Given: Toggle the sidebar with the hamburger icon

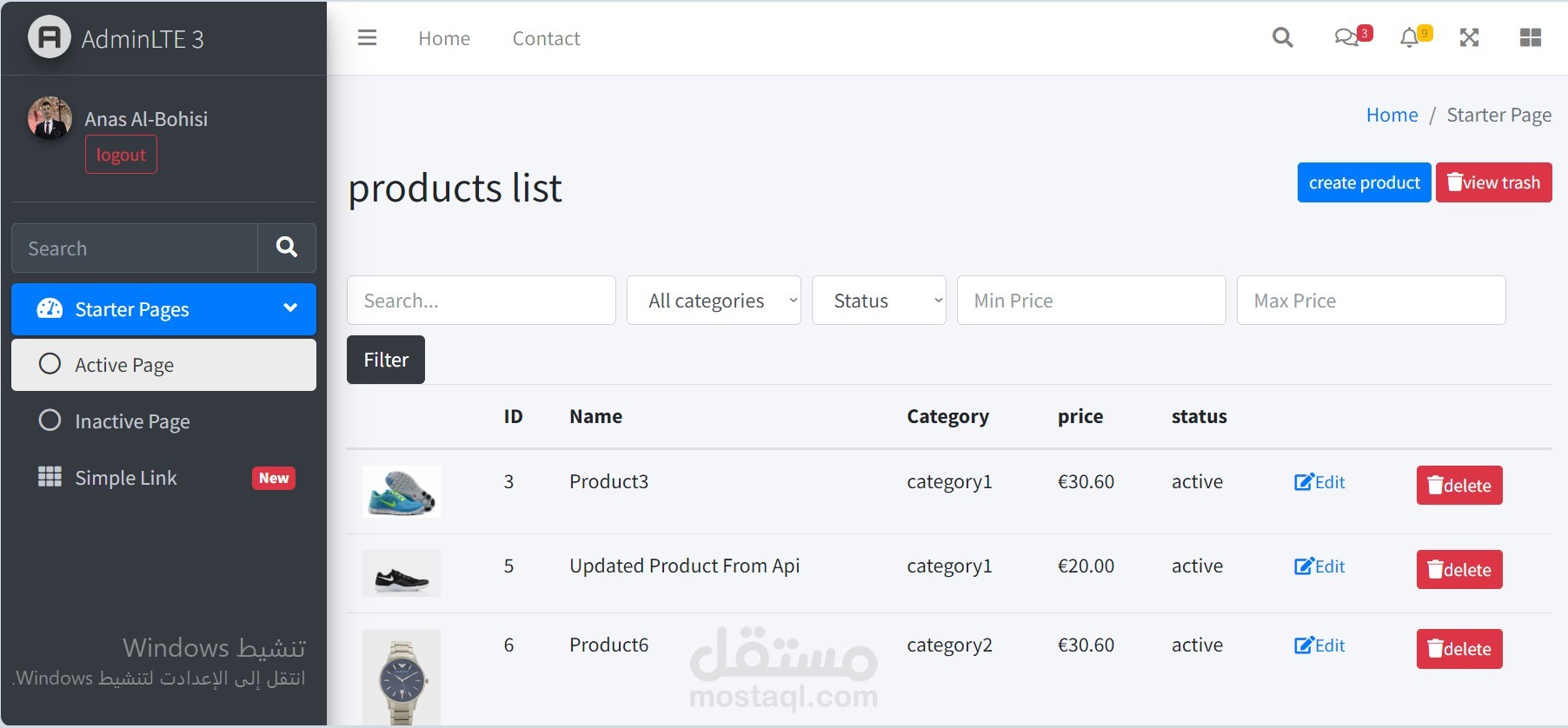Looking at the screenshot, I should coord(367,37).
